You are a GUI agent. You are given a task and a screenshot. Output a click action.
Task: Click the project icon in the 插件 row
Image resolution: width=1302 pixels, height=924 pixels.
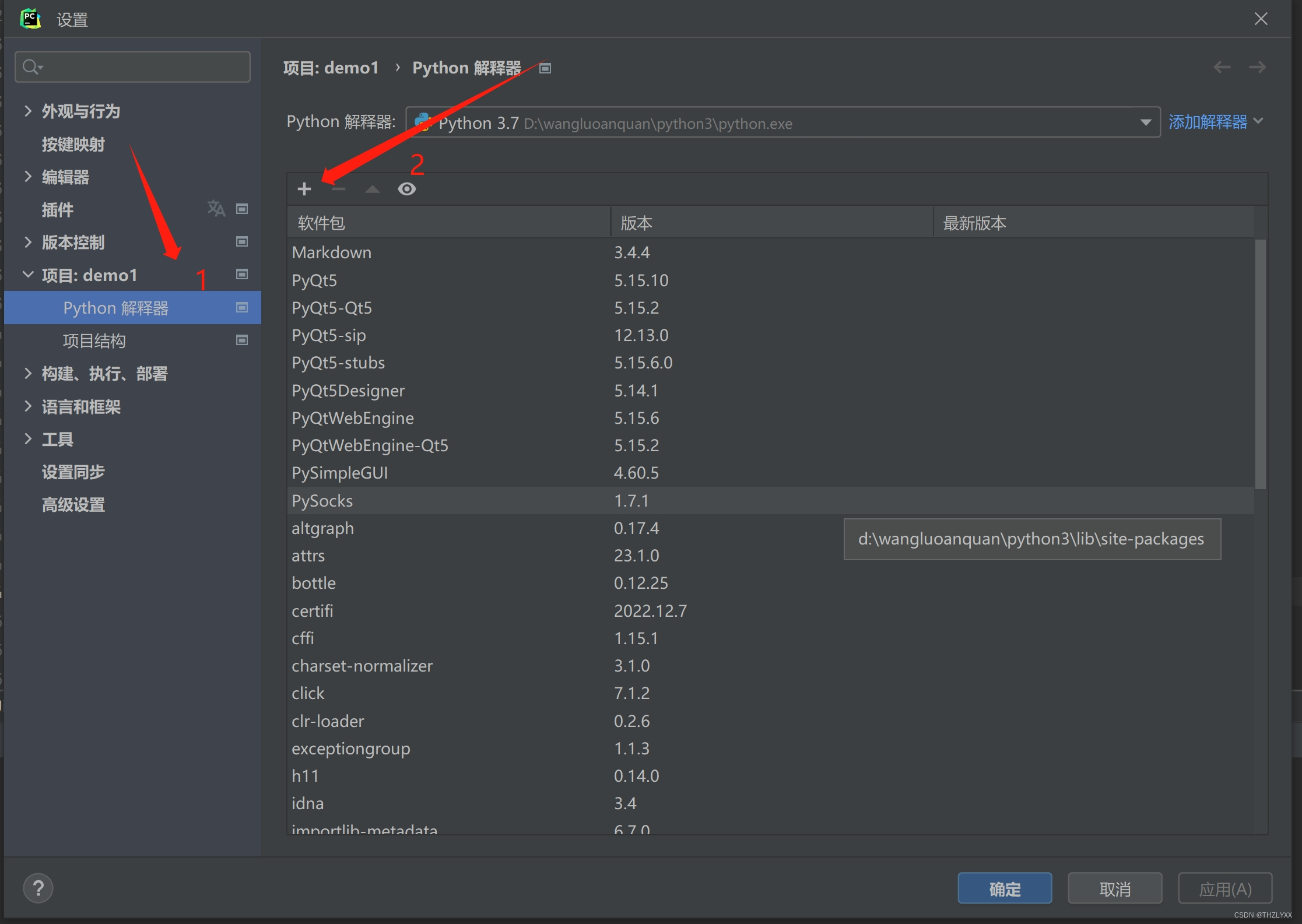(242, 209)
